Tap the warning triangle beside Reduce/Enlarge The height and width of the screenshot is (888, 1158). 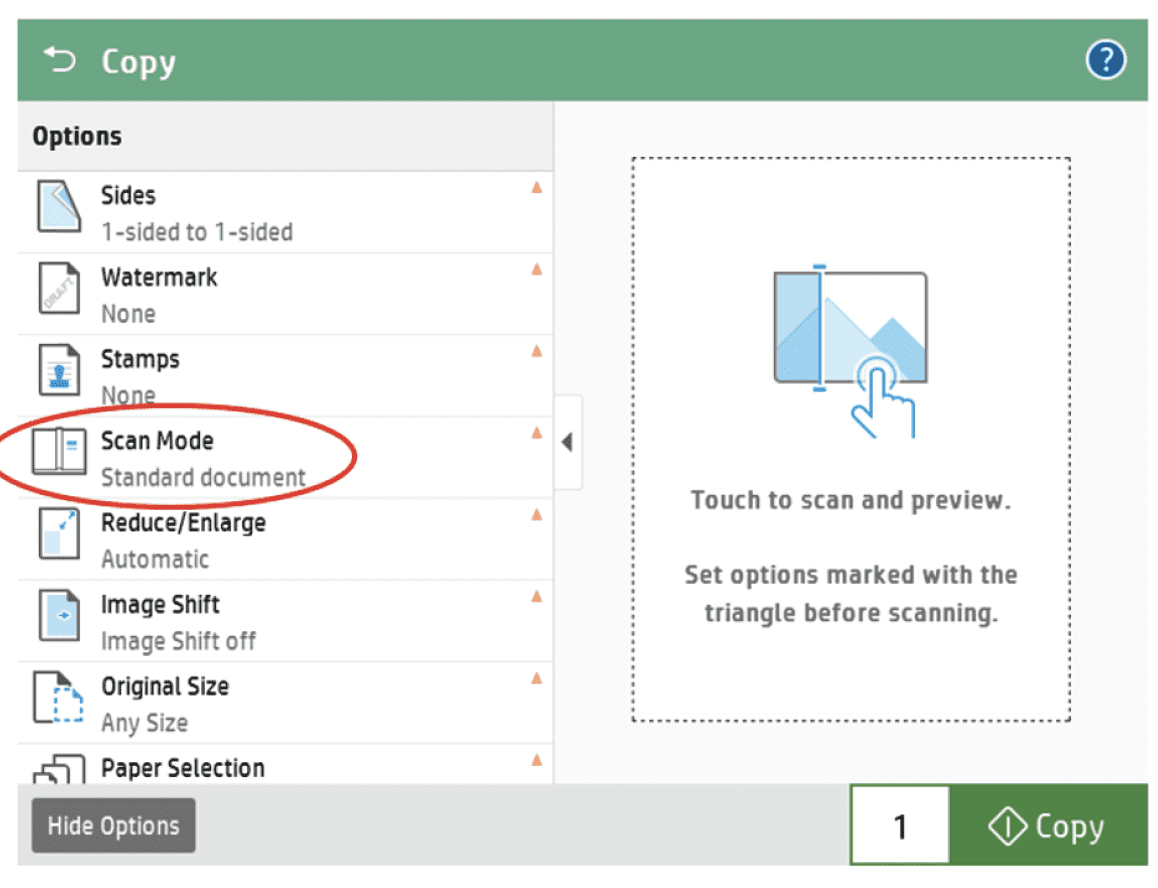click(x=537, y=514)
